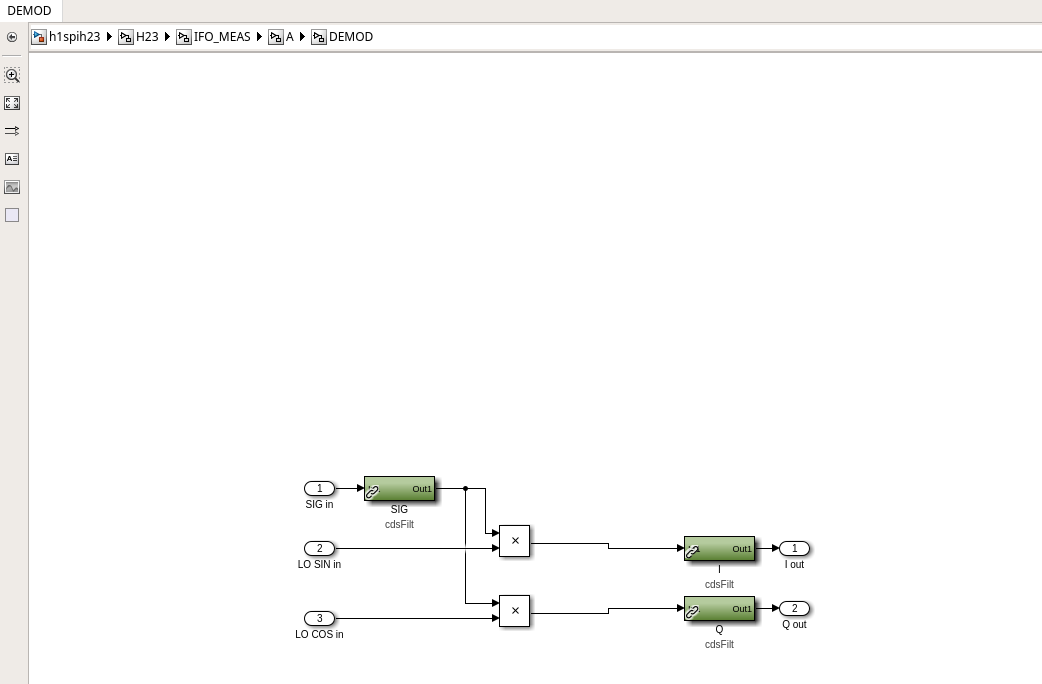Click the DEMOD subsystem icon in breadcrumb

319,37
